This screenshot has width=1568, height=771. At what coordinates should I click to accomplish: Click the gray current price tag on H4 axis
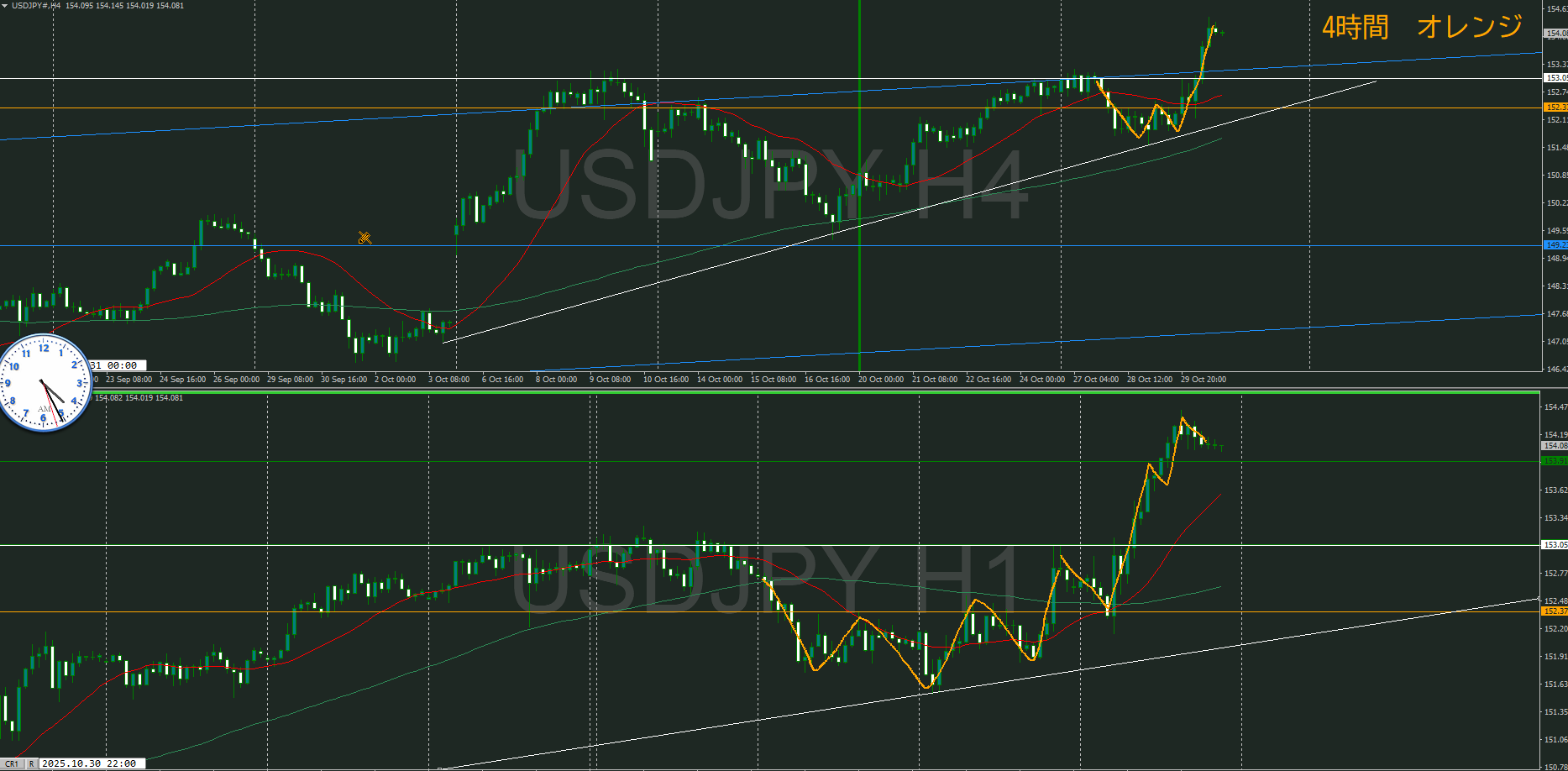(1555, 34)
